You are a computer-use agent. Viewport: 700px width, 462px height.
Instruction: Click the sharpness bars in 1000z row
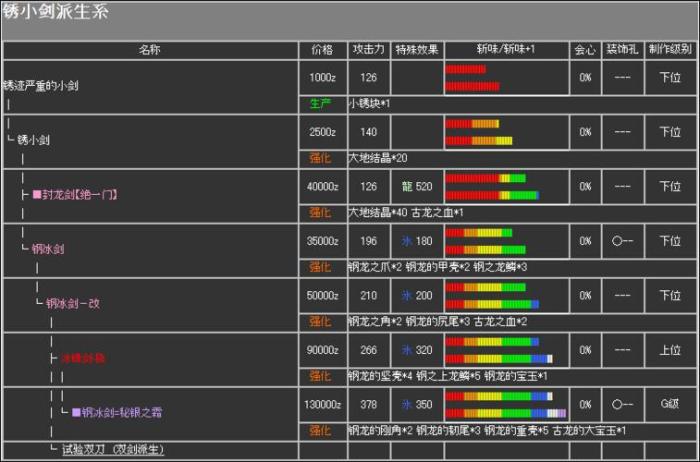tap(473, 78)
